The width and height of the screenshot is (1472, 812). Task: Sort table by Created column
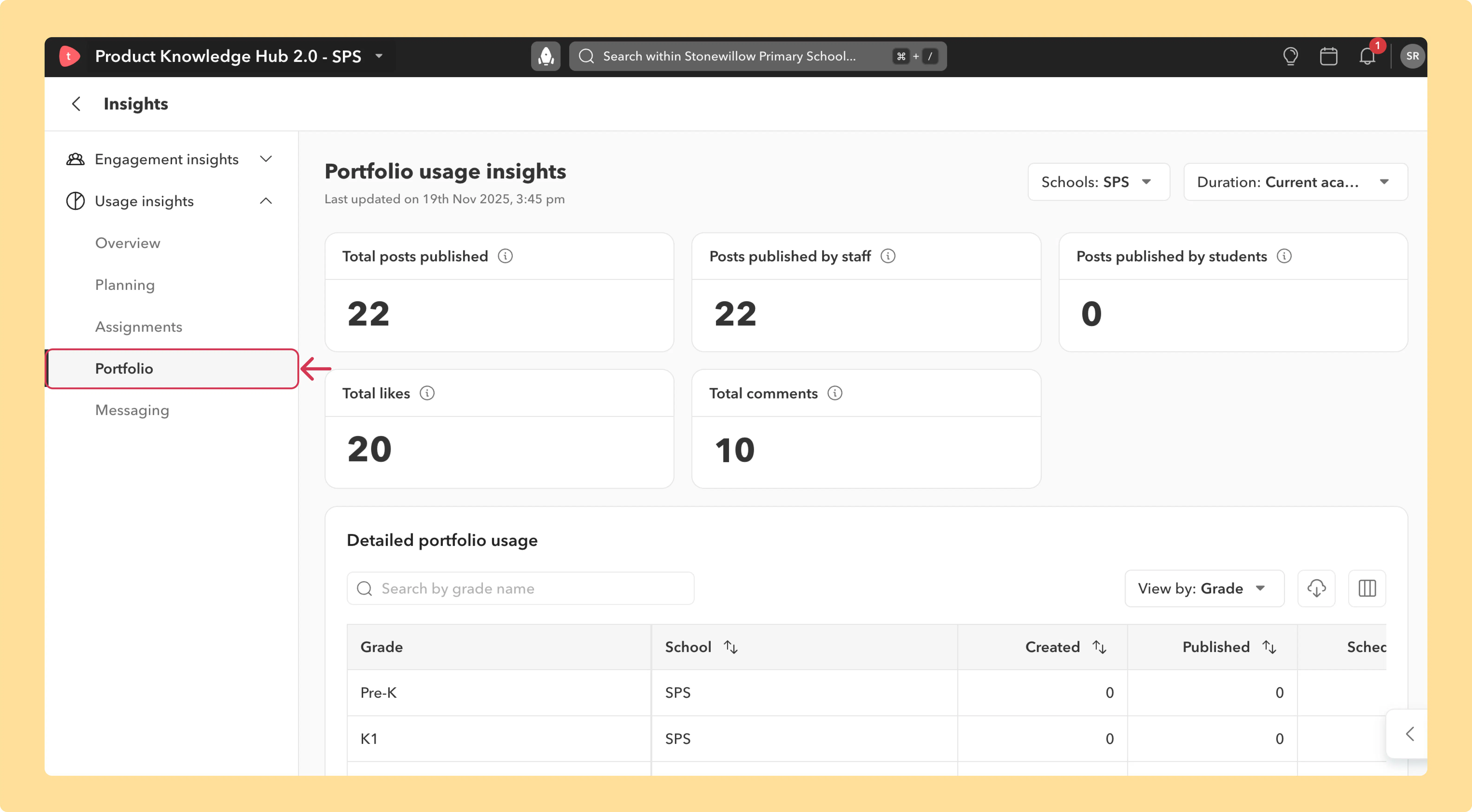click(1099, 647)
